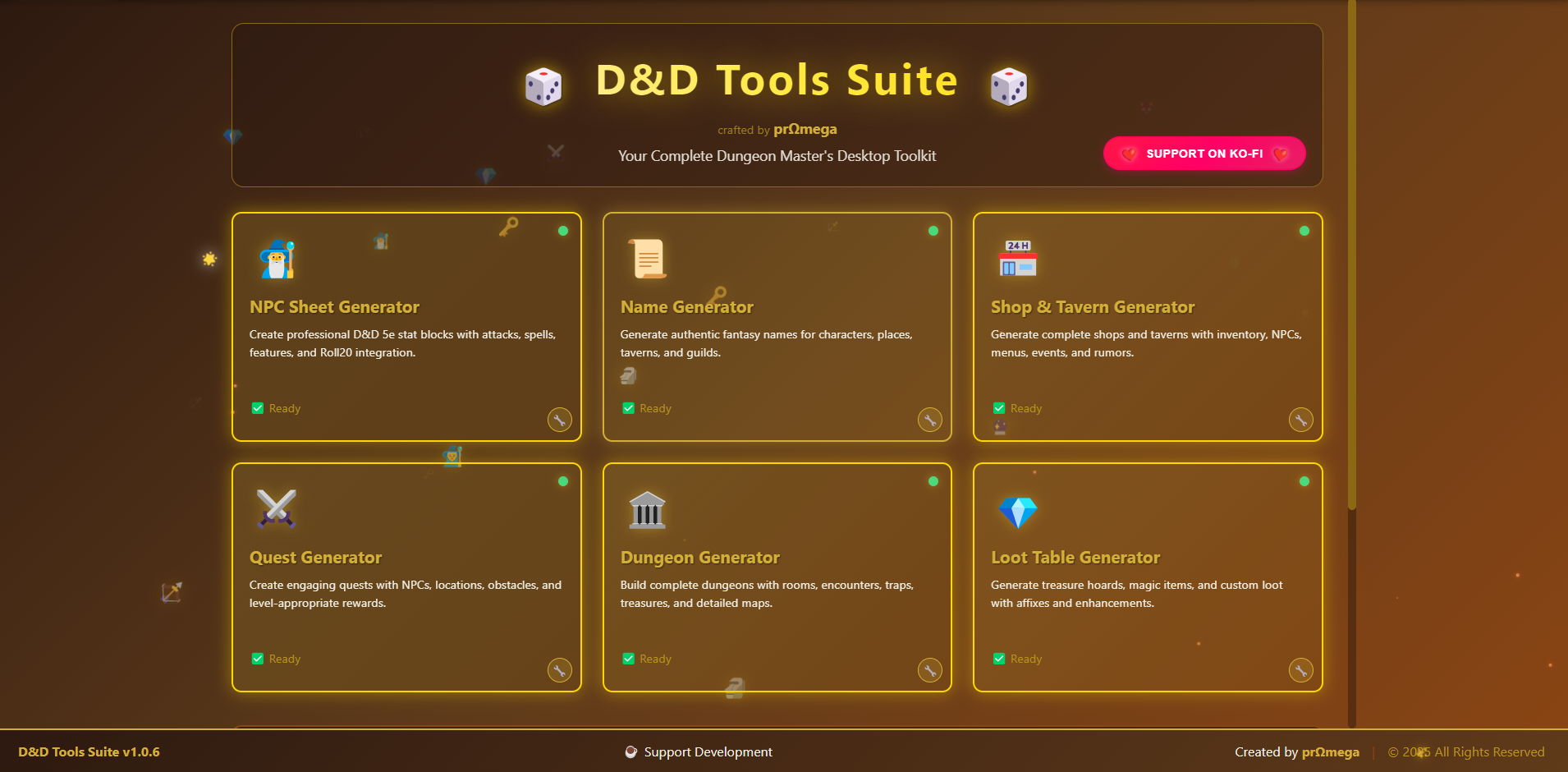Click the wizard icon on NPC Sheet Generator
1568x772 pixels.
pos(277,259)
